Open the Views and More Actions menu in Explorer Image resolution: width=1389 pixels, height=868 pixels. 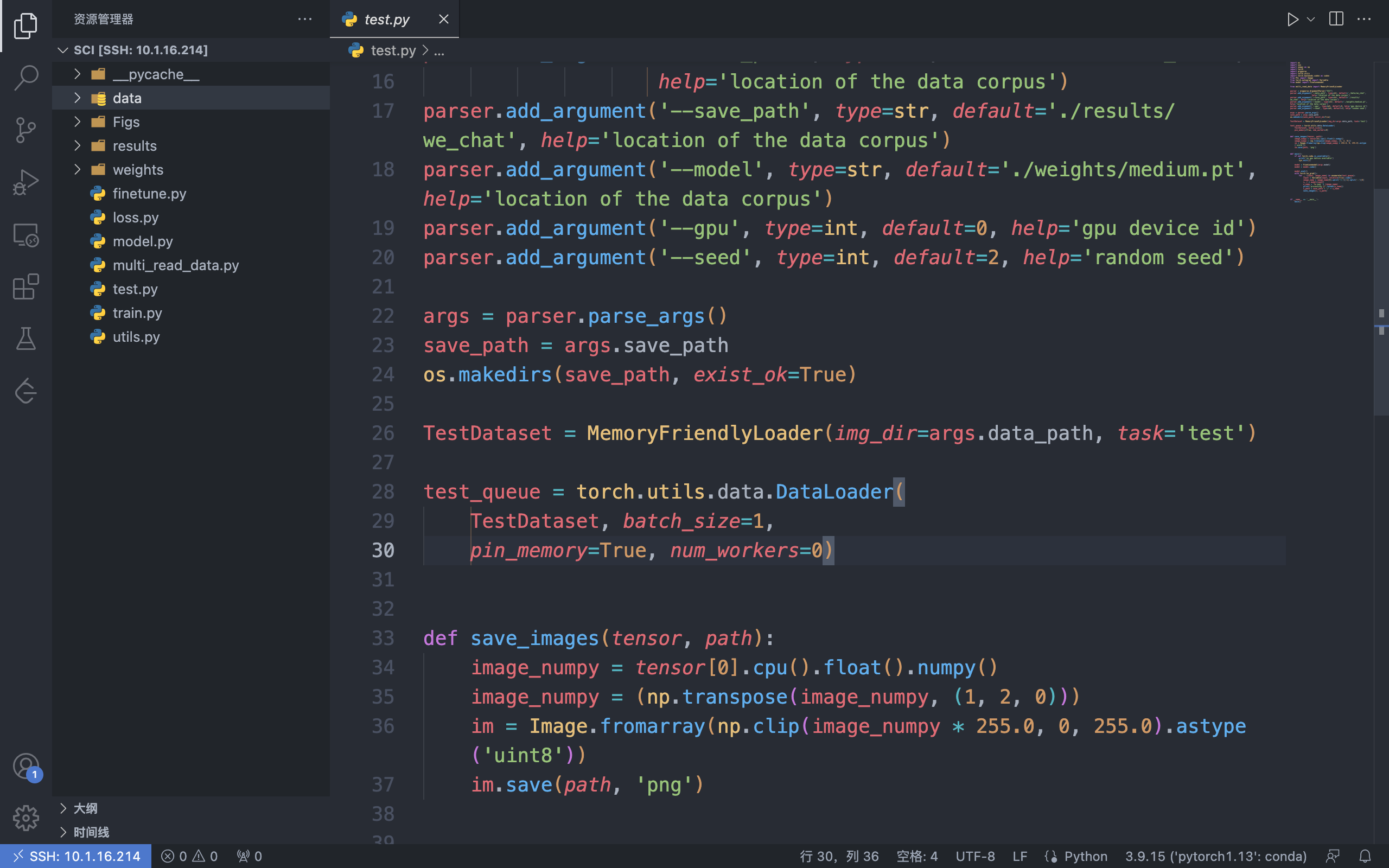(x=305, y=19)
